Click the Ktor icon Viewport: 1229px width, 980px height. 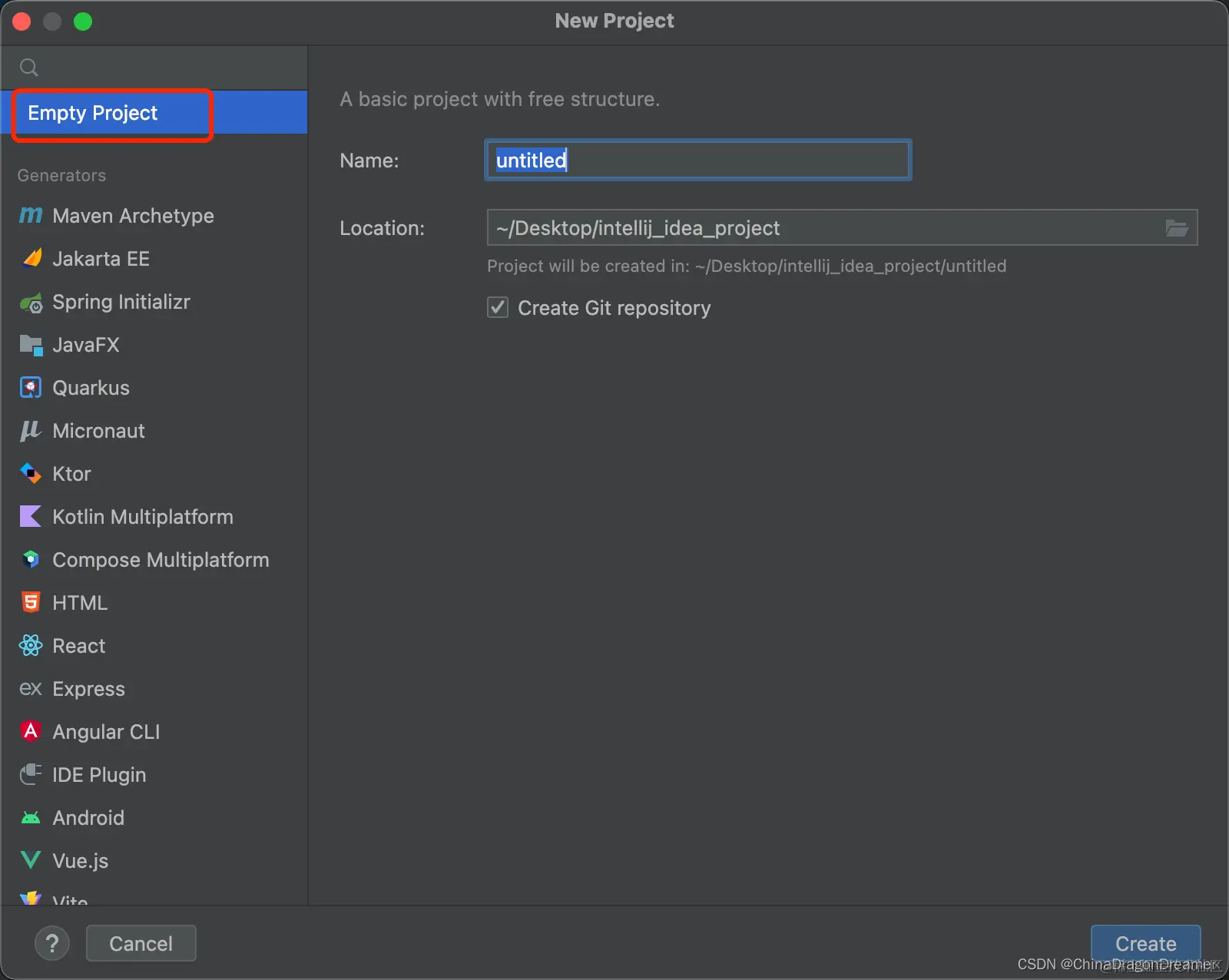click(x=31, y=474)
